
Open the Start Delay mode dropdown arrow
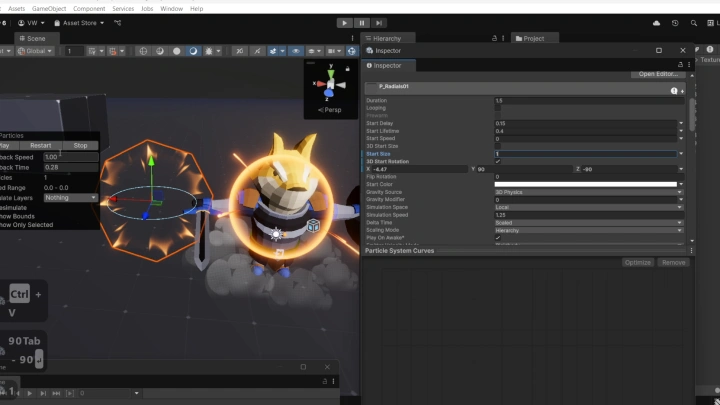click(681, 124)
